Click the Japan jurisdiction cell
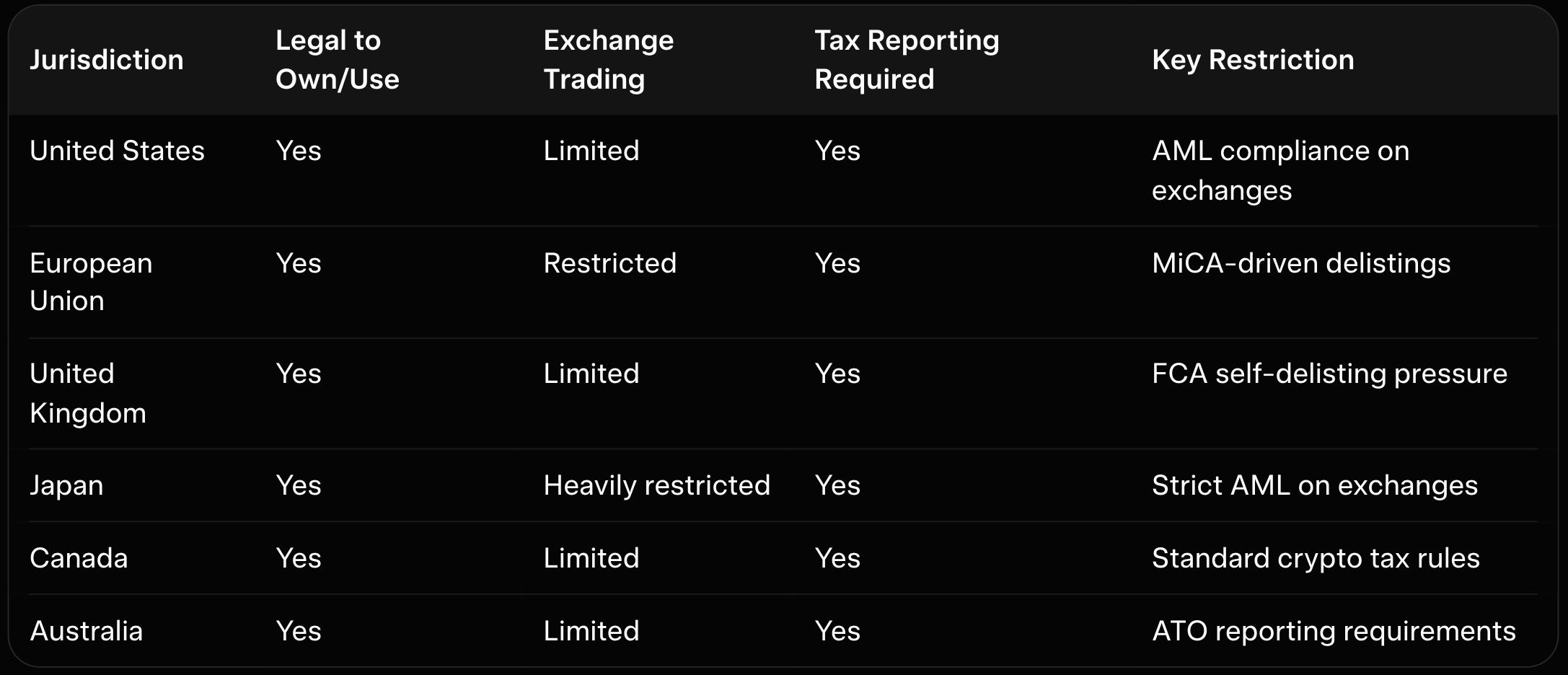Viewport: 1568px width, 675px height. point(66,485)
